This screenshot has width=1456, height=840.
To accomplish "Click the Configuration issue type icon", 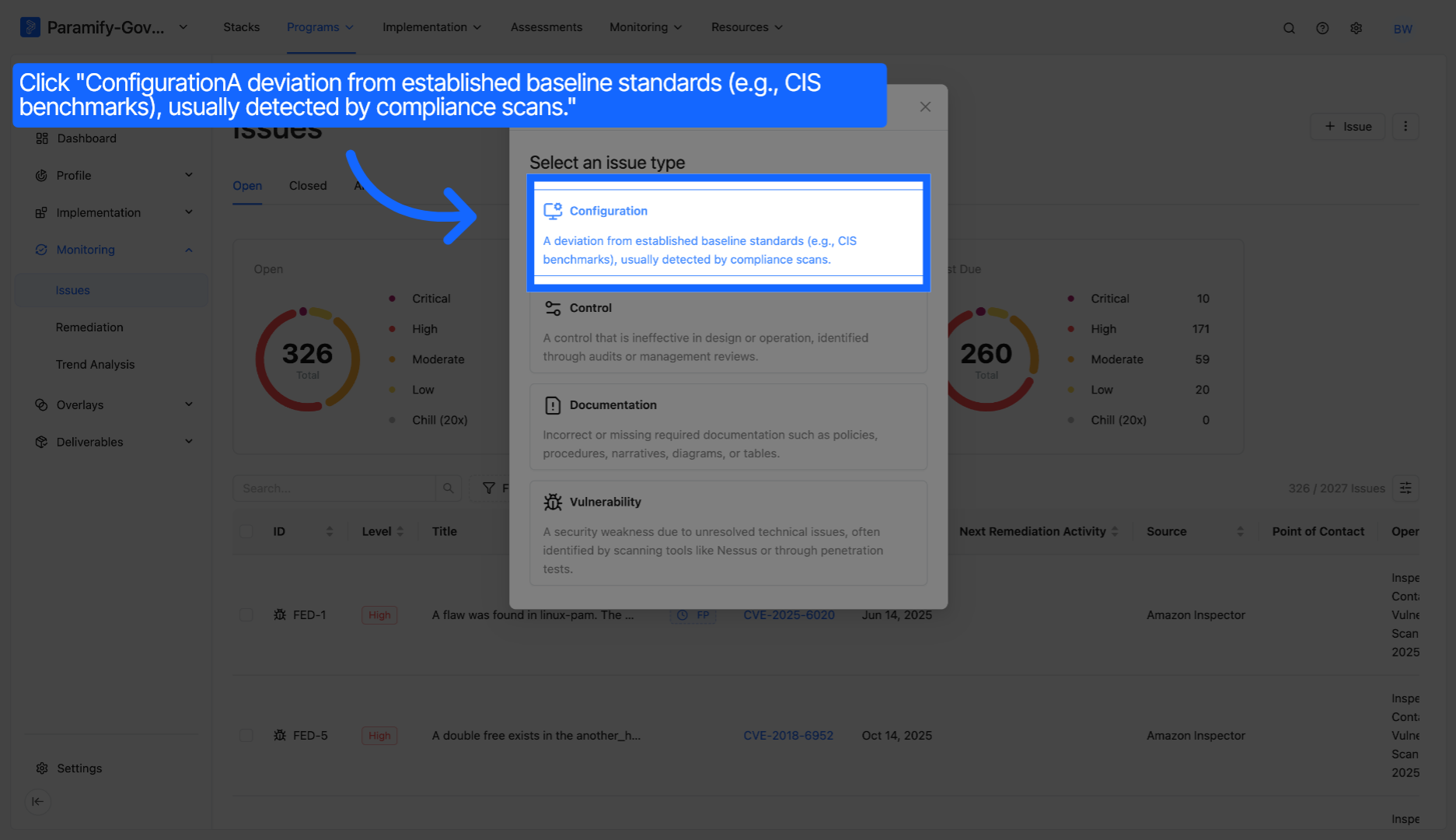I will (x=553, y=211).
